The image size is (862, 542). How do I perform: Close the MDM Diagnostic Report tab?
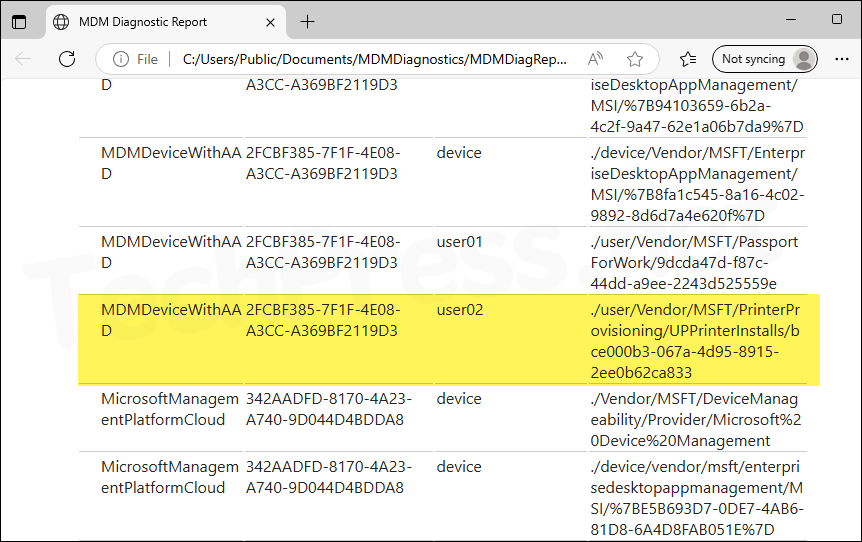pos(270,23)
